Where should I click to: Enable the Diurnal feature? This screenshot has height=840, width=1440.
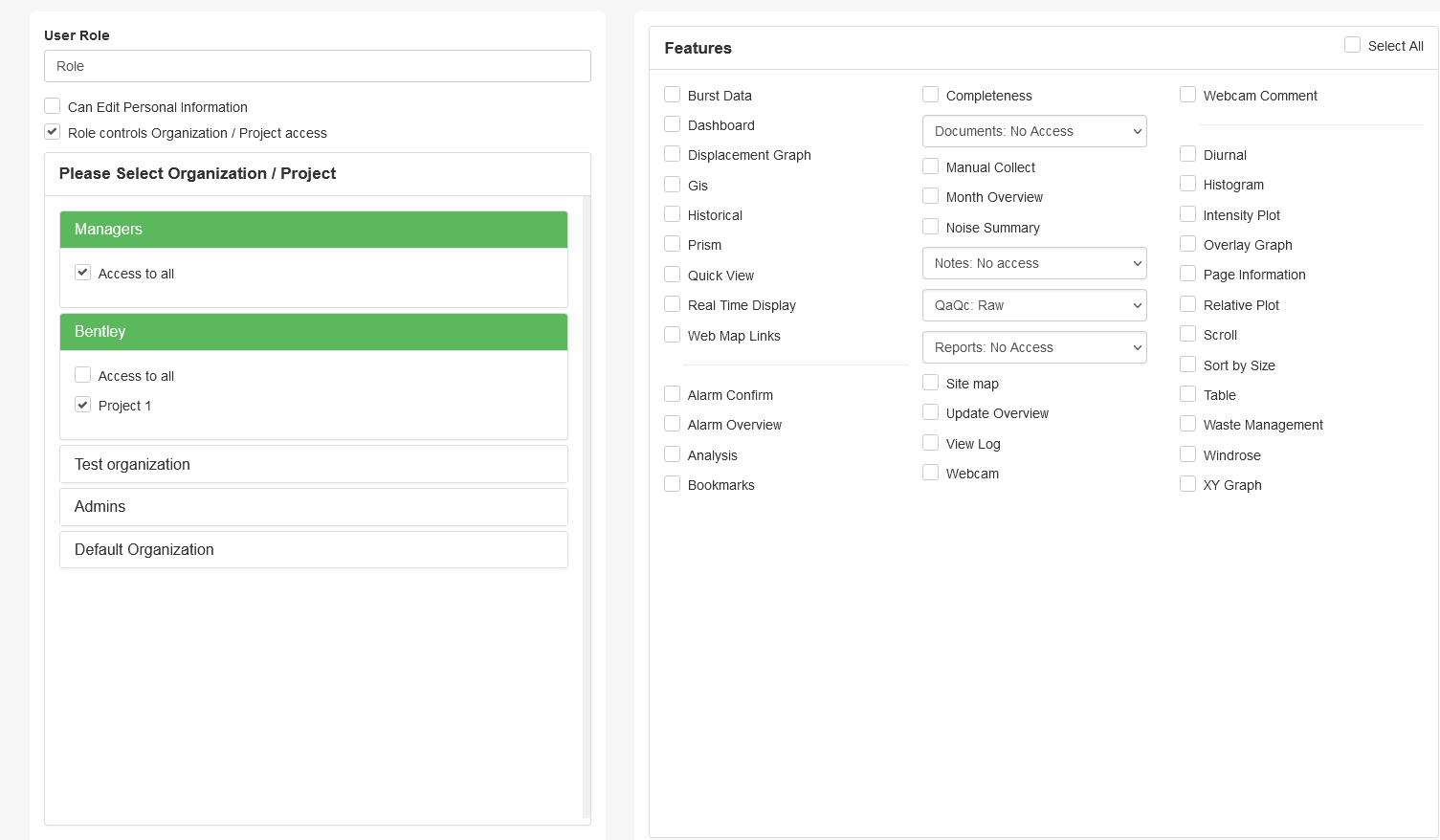coord(1188,154)
